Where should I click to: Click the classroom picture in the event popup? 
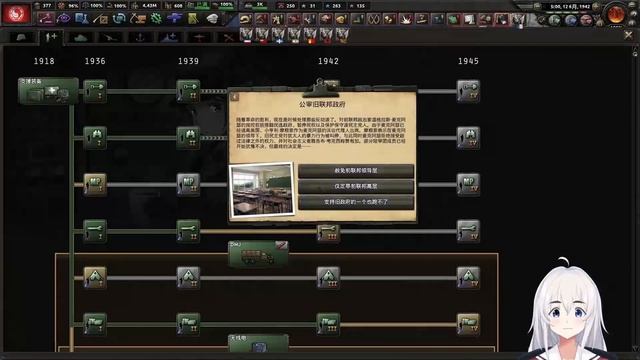(x=261, y=189)
